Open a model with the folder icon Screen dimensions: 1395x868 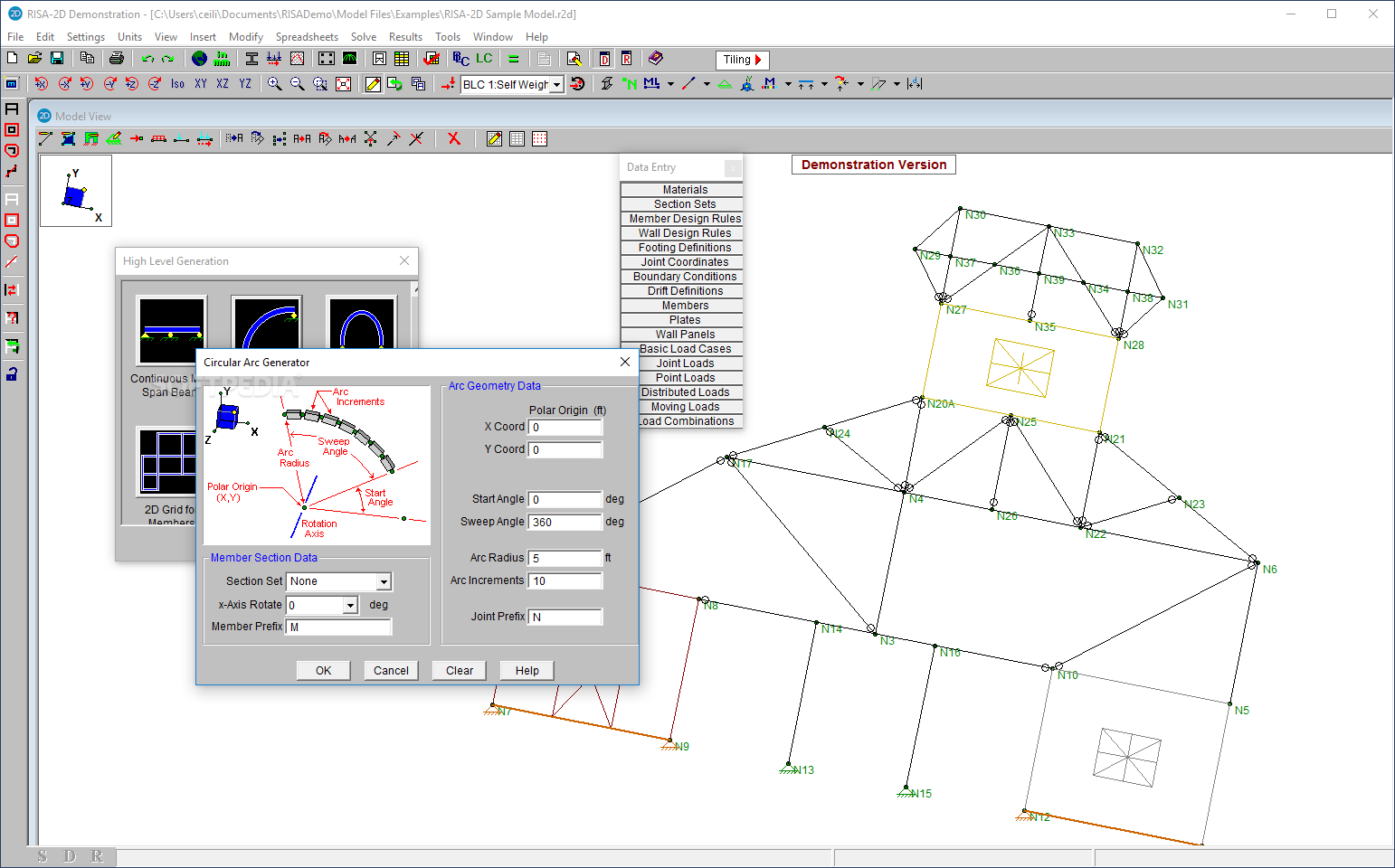point(34,58)
